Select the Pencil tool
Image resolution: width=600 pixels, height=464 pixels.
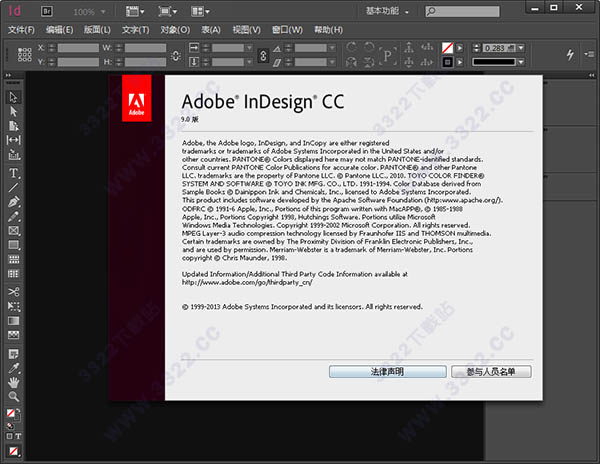(x=13, y=217)
